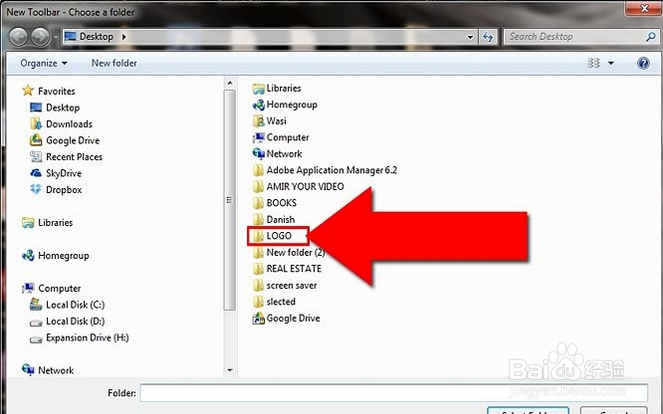Click the Forward navigation arrow button

click(41, 37)
